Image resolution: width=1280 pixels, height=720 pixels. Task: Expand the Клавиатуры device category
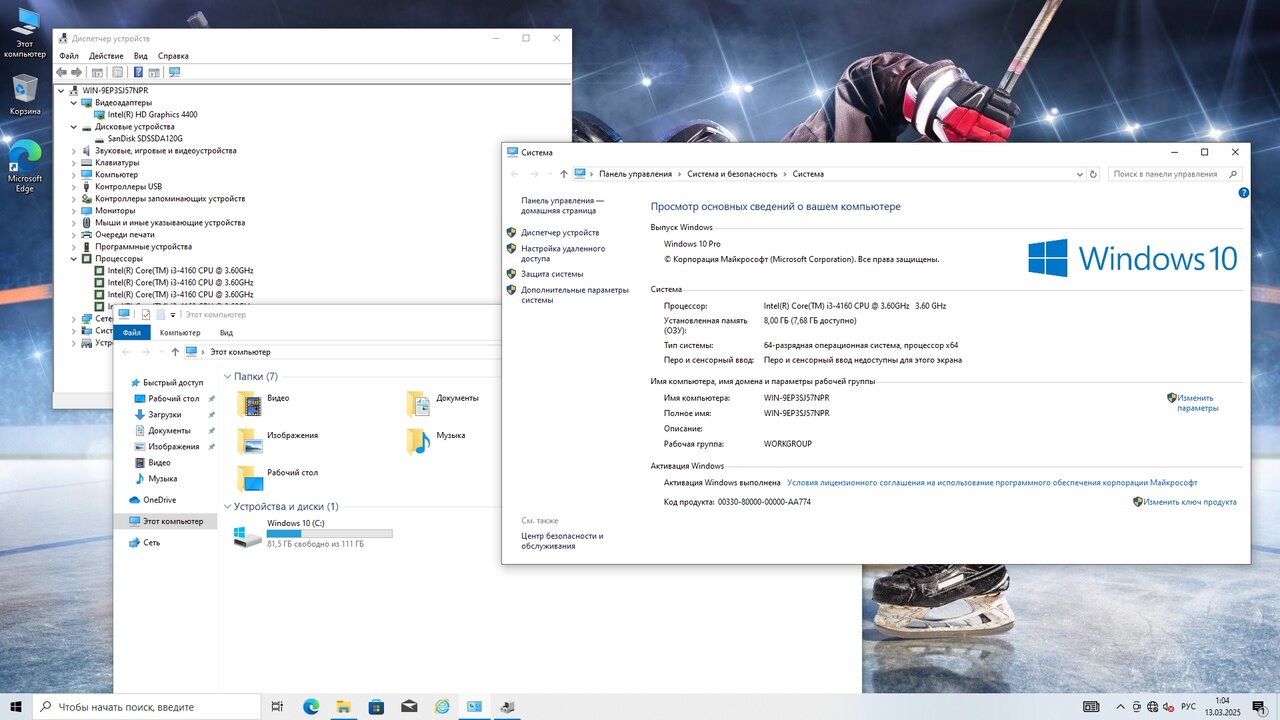click(74, 163)
